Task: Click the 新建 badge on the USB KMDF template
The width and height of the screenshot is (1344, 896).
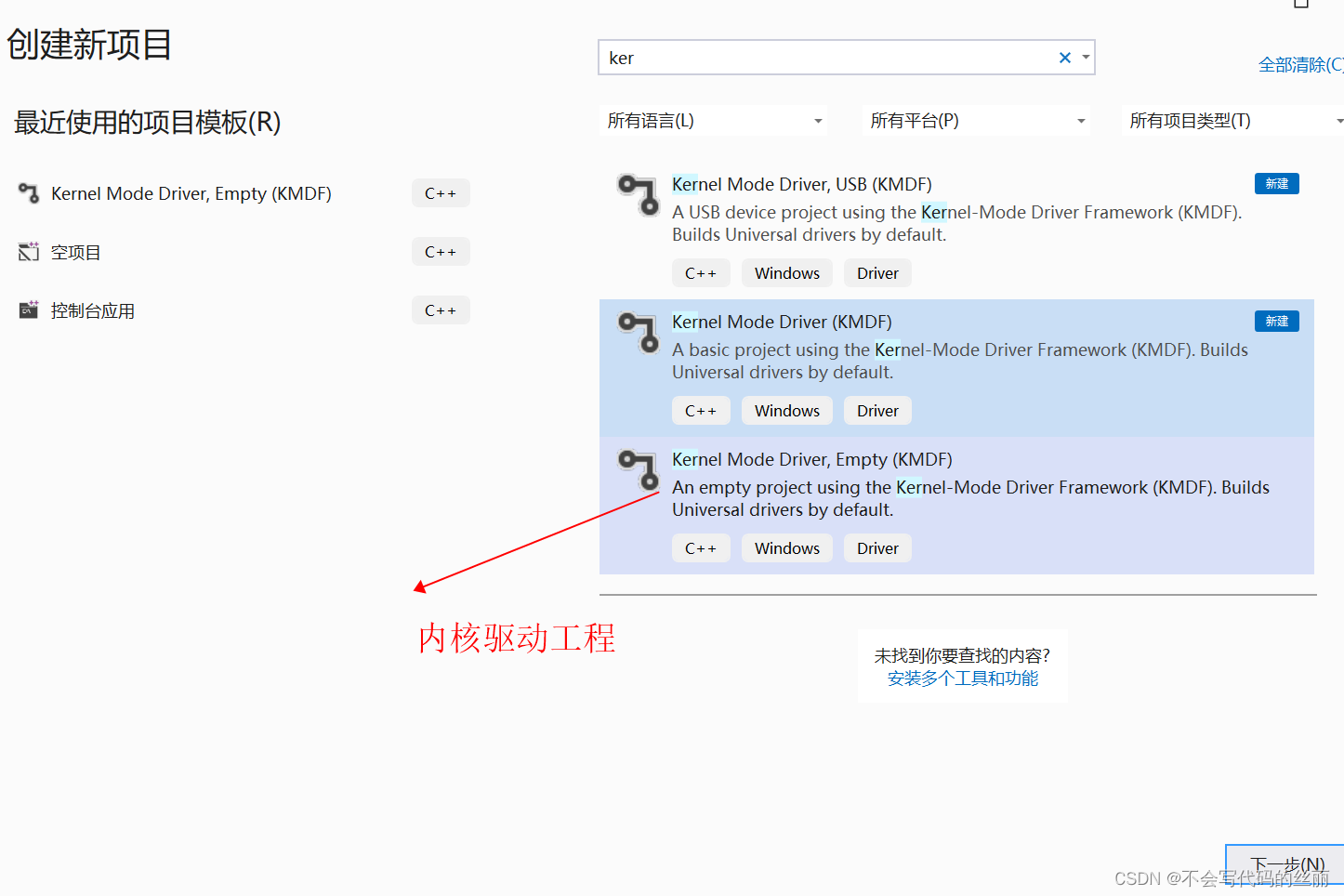Action: click(x=1277, y=184)
